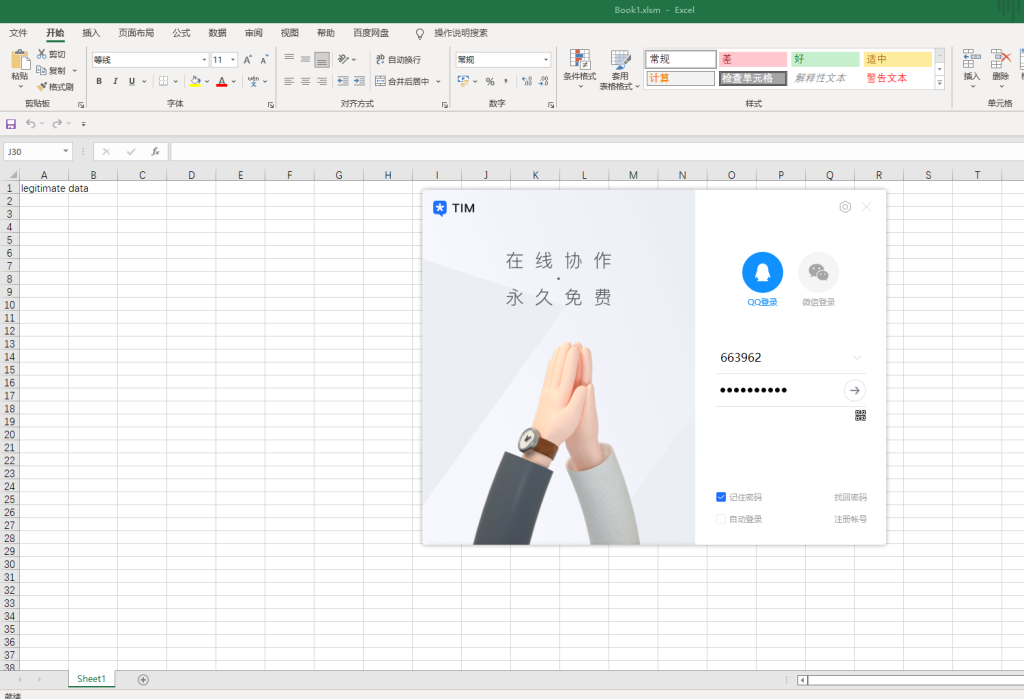The width and height of the screenshot is (1024, 699).
Task: Open the File (文件) menu
Action: 18,33
